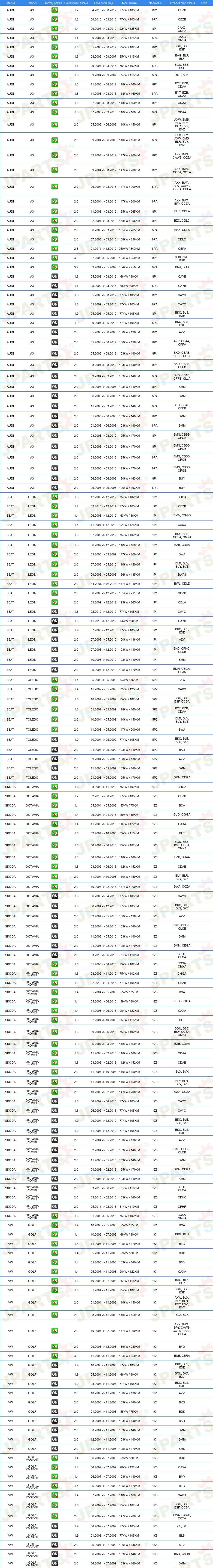Click diesel ON icon in Audi A3 8P1 BUY row
This screenshot has height=1568, width=213.
pyautogui.click(x=55, y=478)
